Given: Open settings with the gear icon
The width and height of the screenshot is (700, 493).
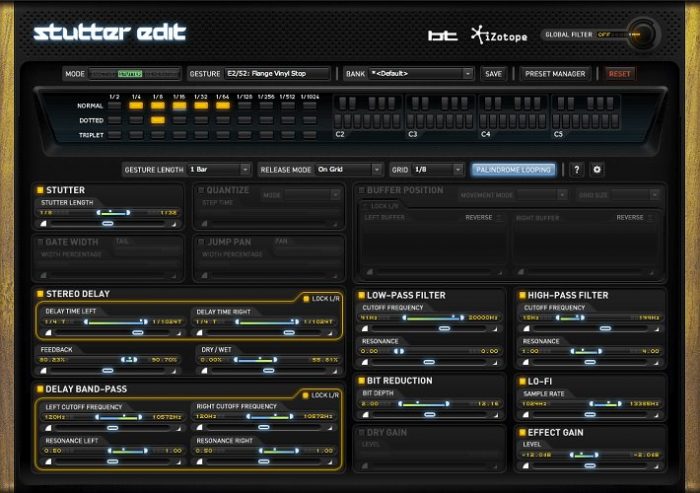Looking at the screenshot, I should tap(597, 170).
